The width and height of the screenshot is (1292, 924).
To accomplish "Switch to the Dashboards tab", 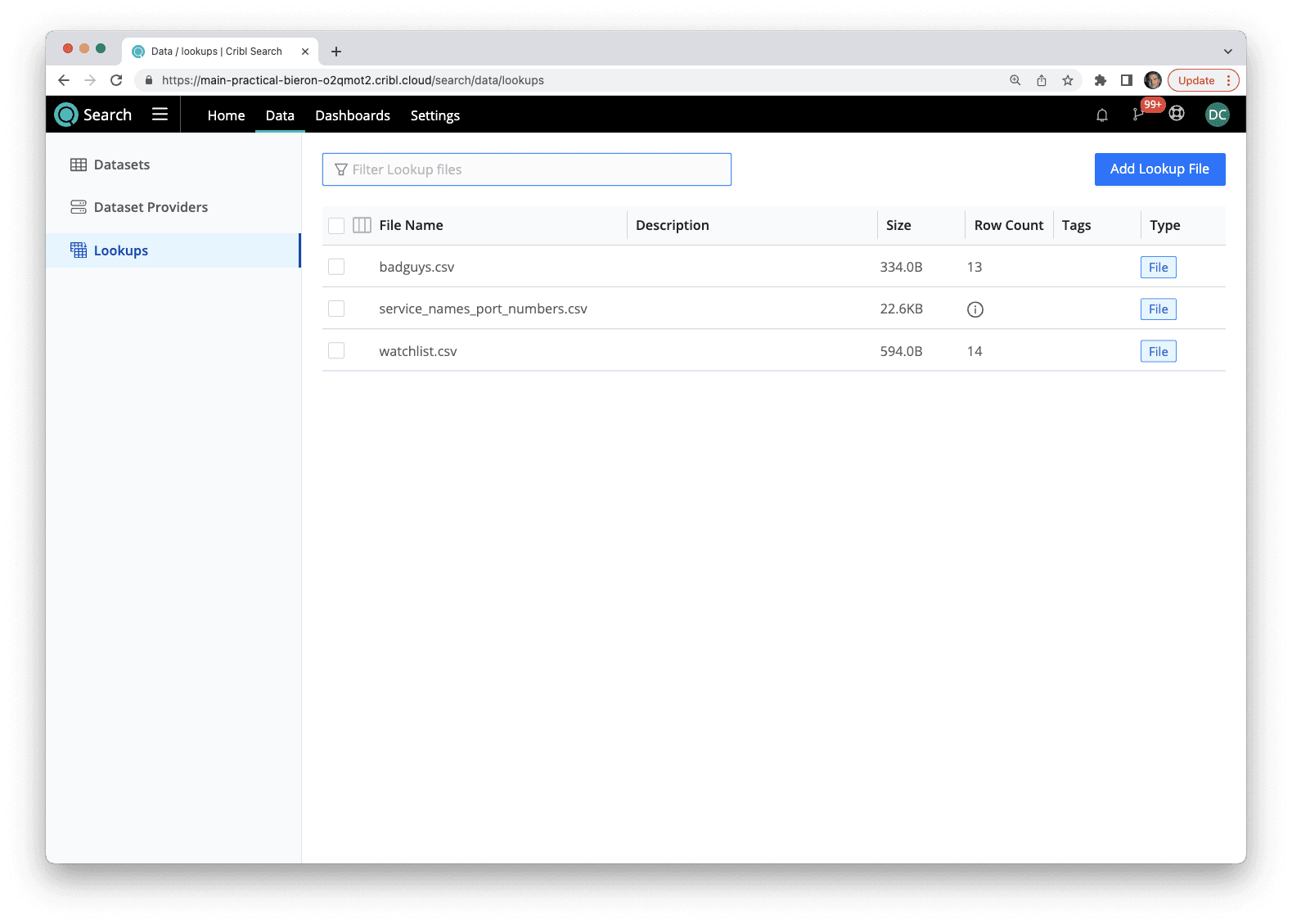I will 353,115.
